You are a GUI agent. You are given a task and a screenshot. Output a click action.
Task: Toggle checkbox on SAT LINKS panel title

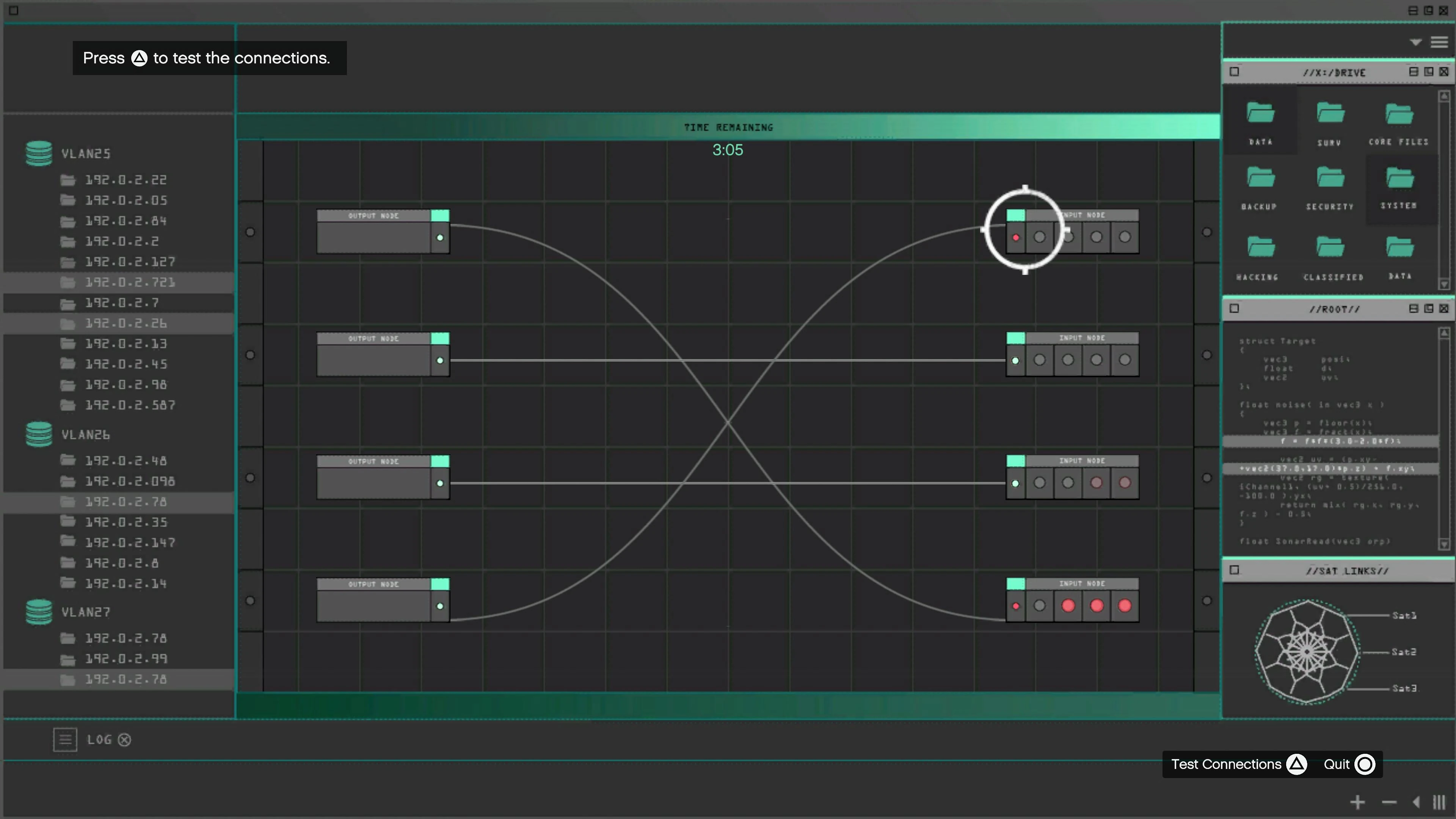[1235, 570]
